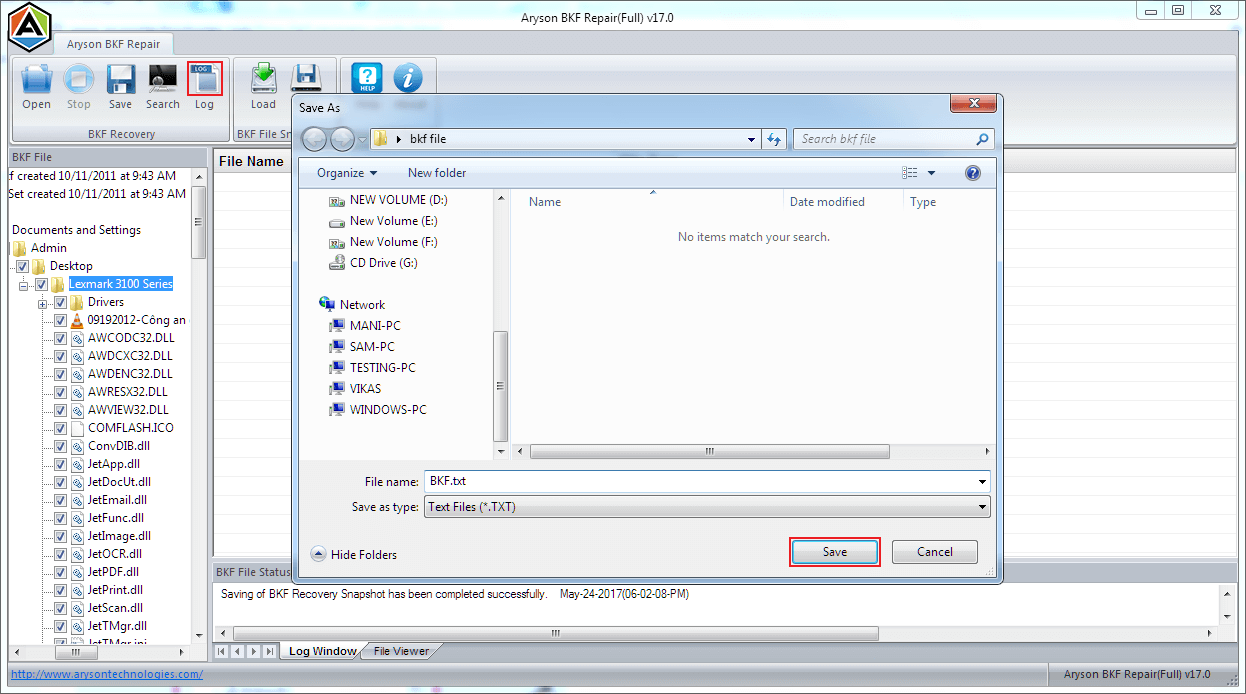Switch to the File Viewer tab
The width and height of the screenshot is (1246, 694).
[x=401, y=651]
